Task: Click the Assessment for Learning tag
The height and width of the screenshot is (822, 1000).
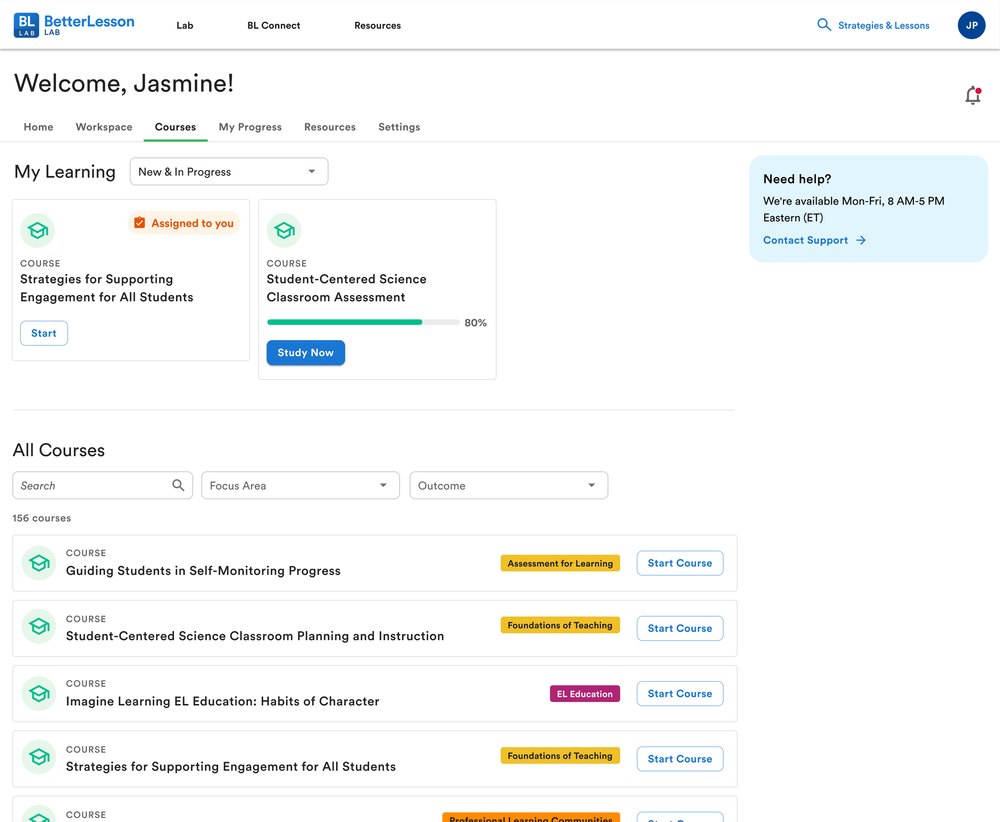Action: [x=560, y=563]
